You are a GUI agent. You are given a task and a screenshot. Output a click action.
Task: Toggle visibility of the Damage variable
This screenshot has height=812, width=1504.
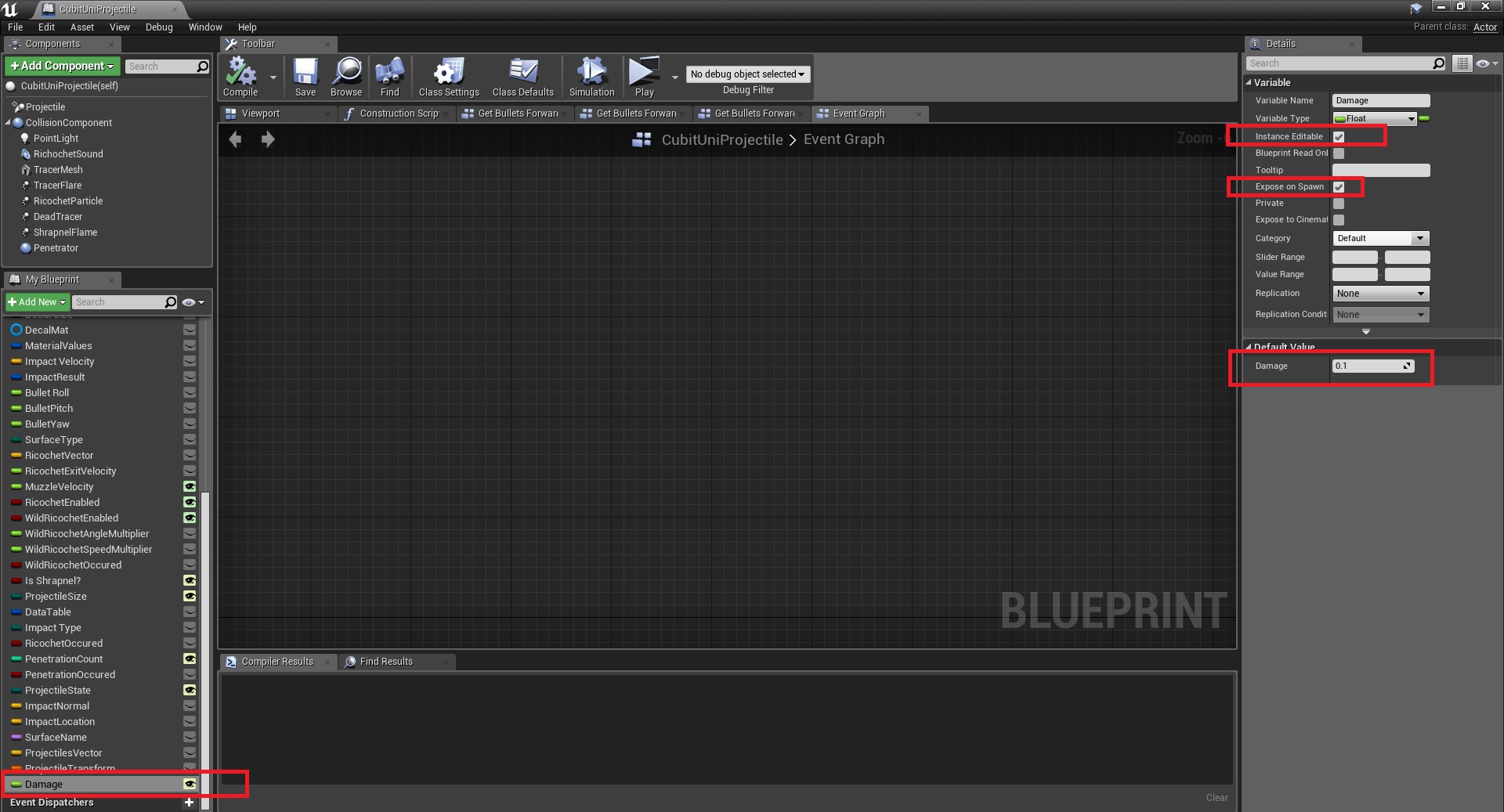(x=189, y=784)
